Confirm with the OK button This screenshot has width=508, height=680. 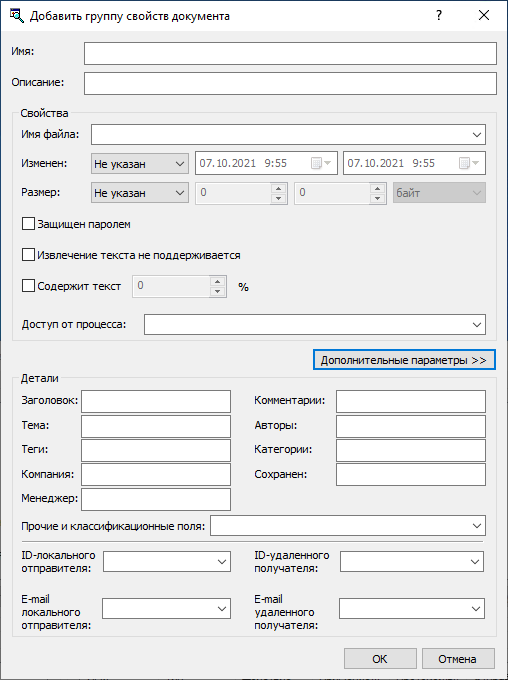380,659
